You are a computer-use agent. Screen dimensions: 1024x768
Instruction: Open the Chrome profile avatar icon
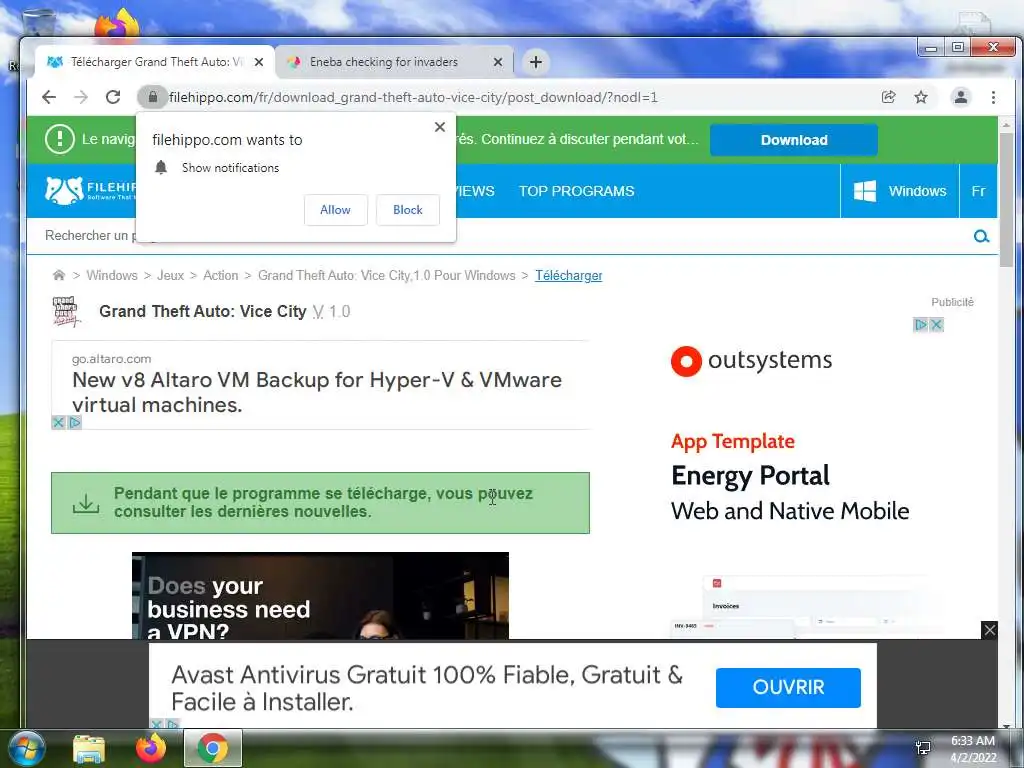coord(961,97)
